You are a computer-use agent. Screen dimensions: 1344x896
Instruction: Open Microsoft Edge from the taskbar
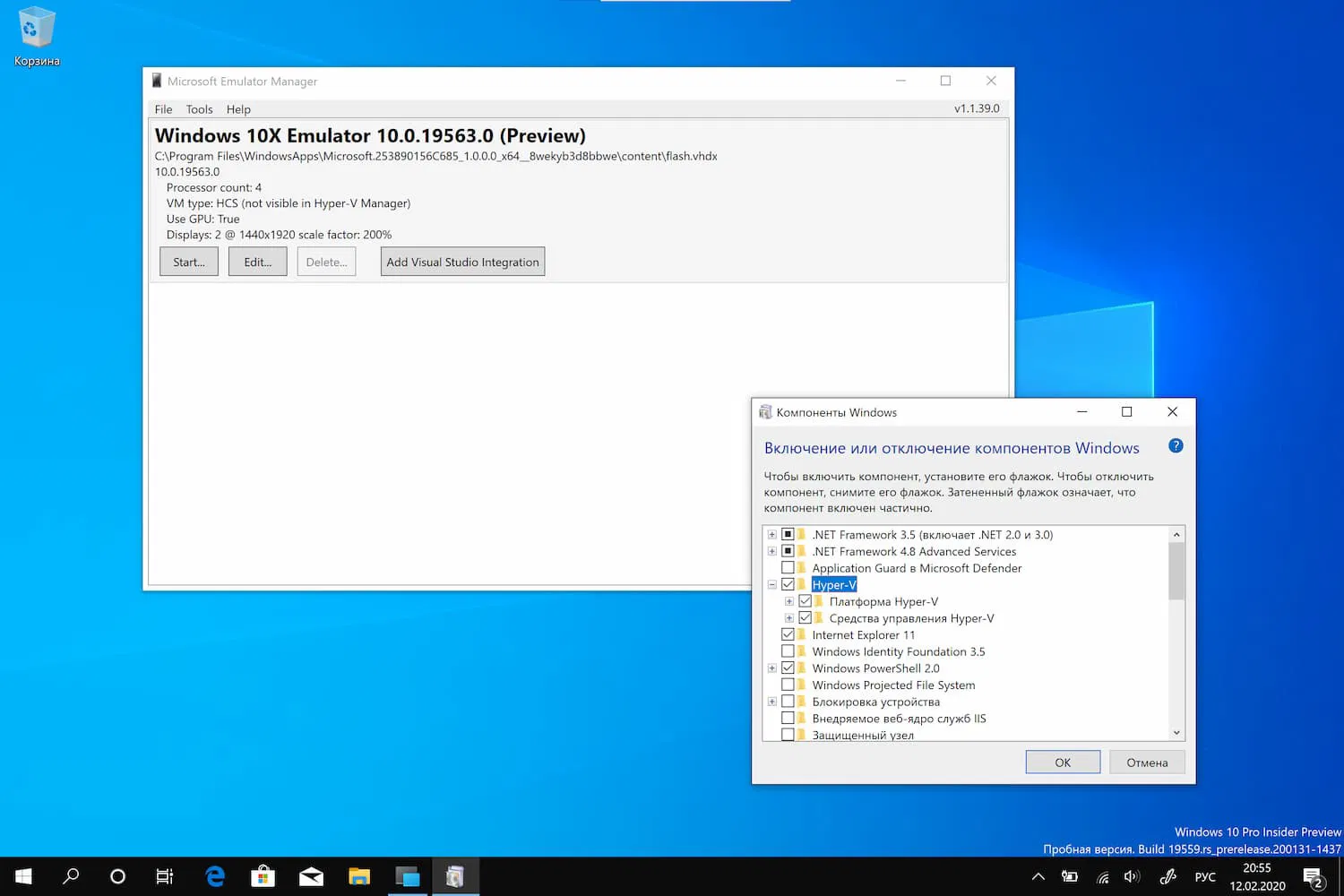[x=215, y=876]
